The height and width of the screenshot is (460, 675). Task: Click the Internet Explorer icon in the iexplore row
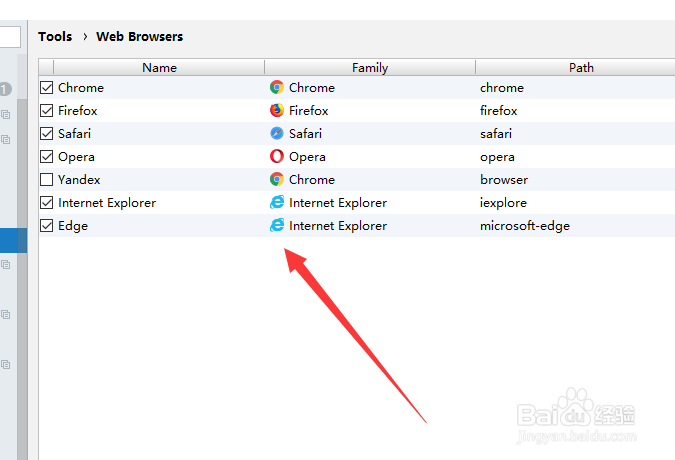(x=277, y=202)
